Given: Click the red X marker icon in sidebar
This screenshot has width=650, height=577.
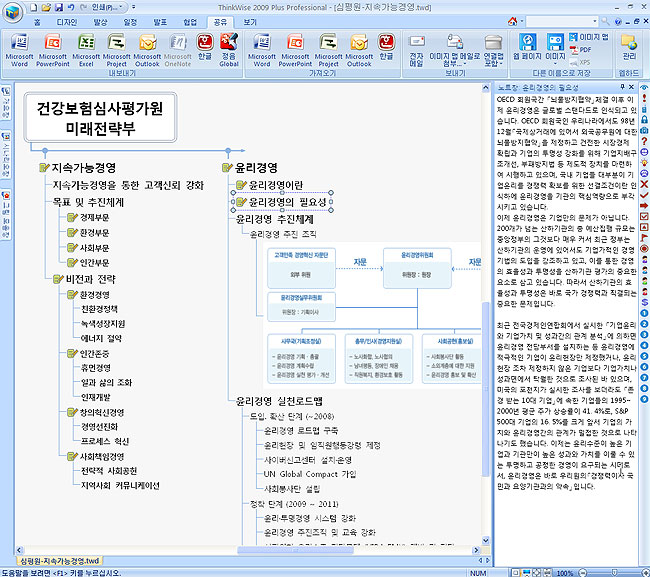Looking at the screenshot, I should [644, 184].
